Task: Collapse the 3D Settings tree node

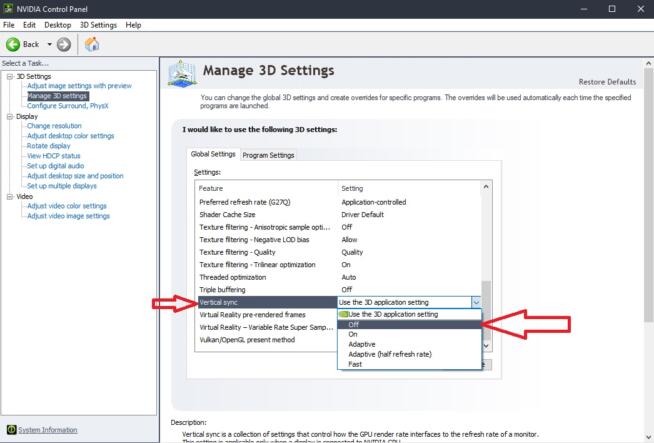Action: (10, 76)
